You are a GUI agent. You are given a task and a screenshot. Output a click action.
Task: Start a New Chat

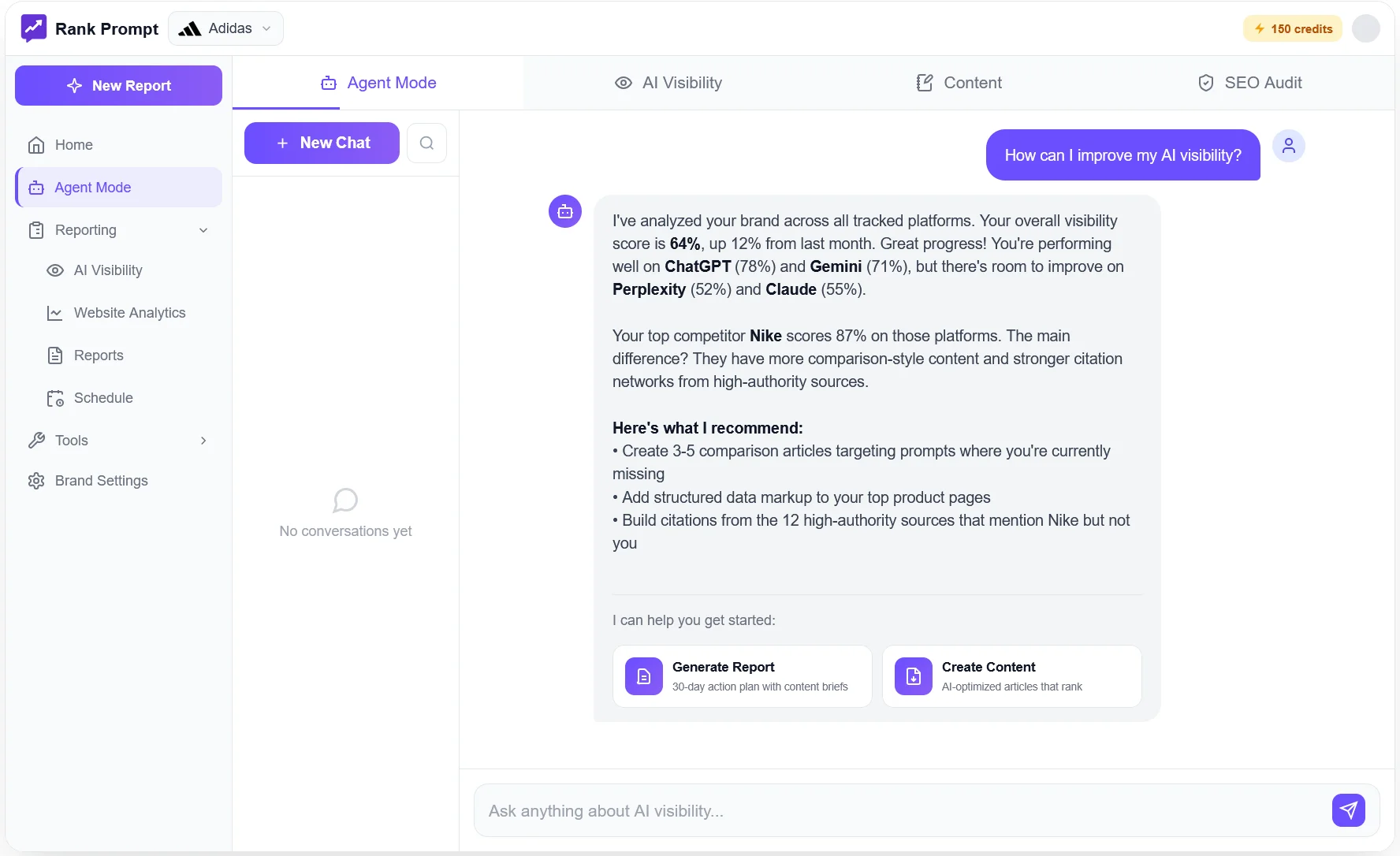pyautogui.click(x=322, y=143)
